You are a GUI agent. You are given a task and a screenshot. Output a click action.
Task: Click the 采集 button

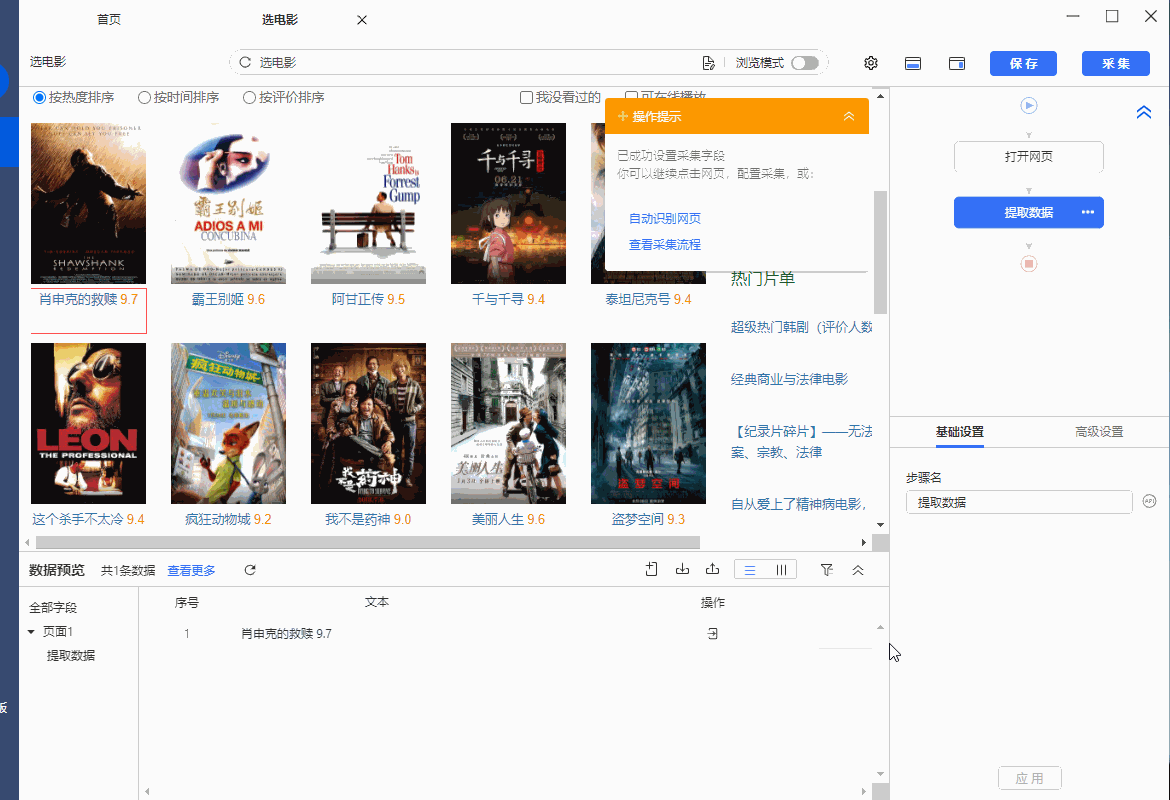coord(1116,63)
